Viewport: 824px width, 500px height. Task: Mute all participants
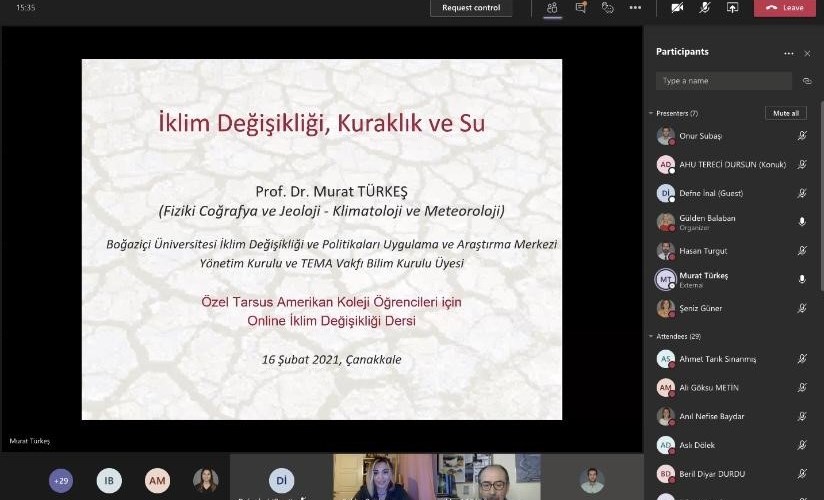pos(786,113)
